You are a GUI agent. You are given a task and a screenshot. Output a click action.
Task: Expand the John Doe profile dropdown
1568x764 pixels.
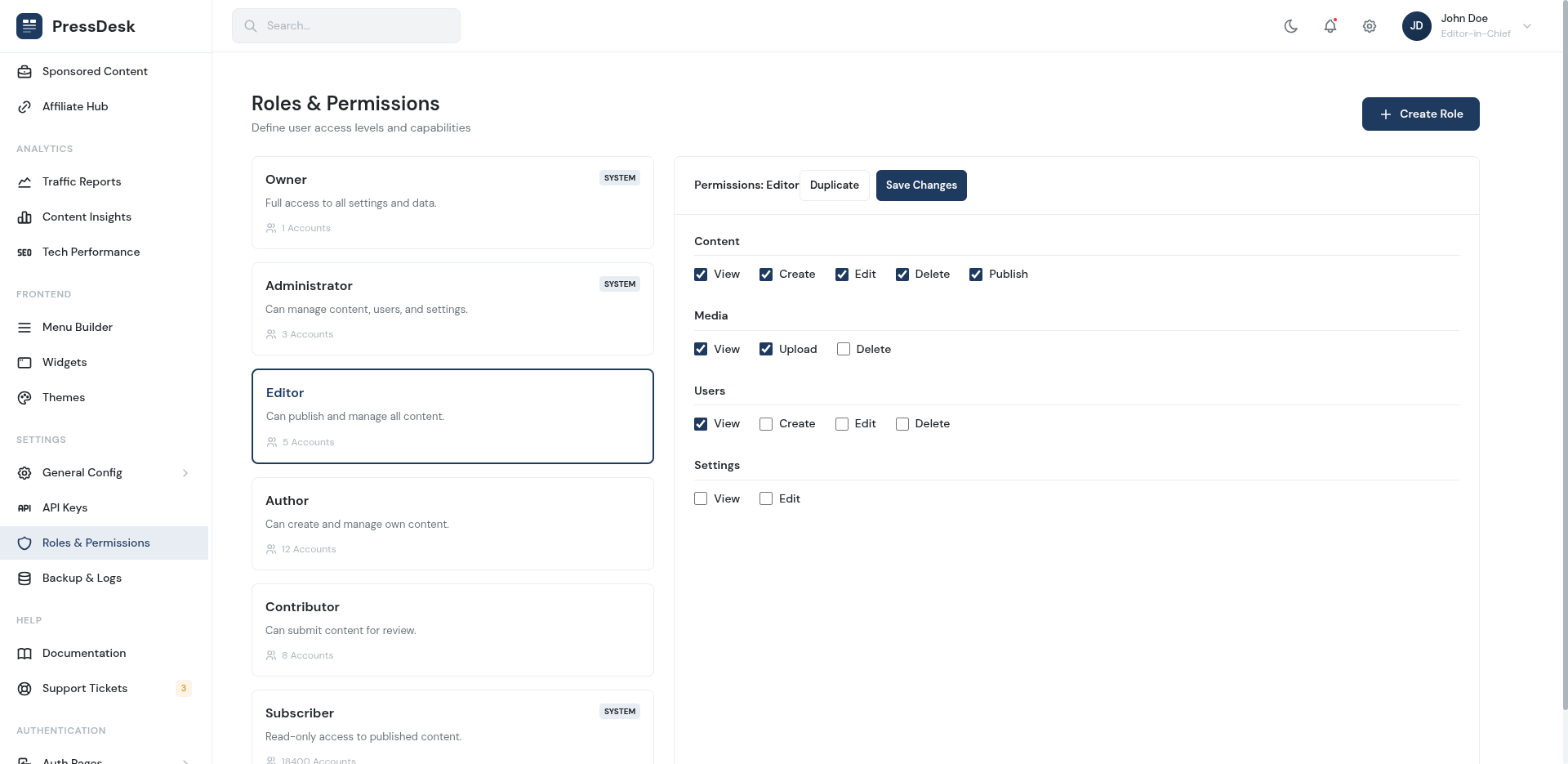tap(1527, 26)
